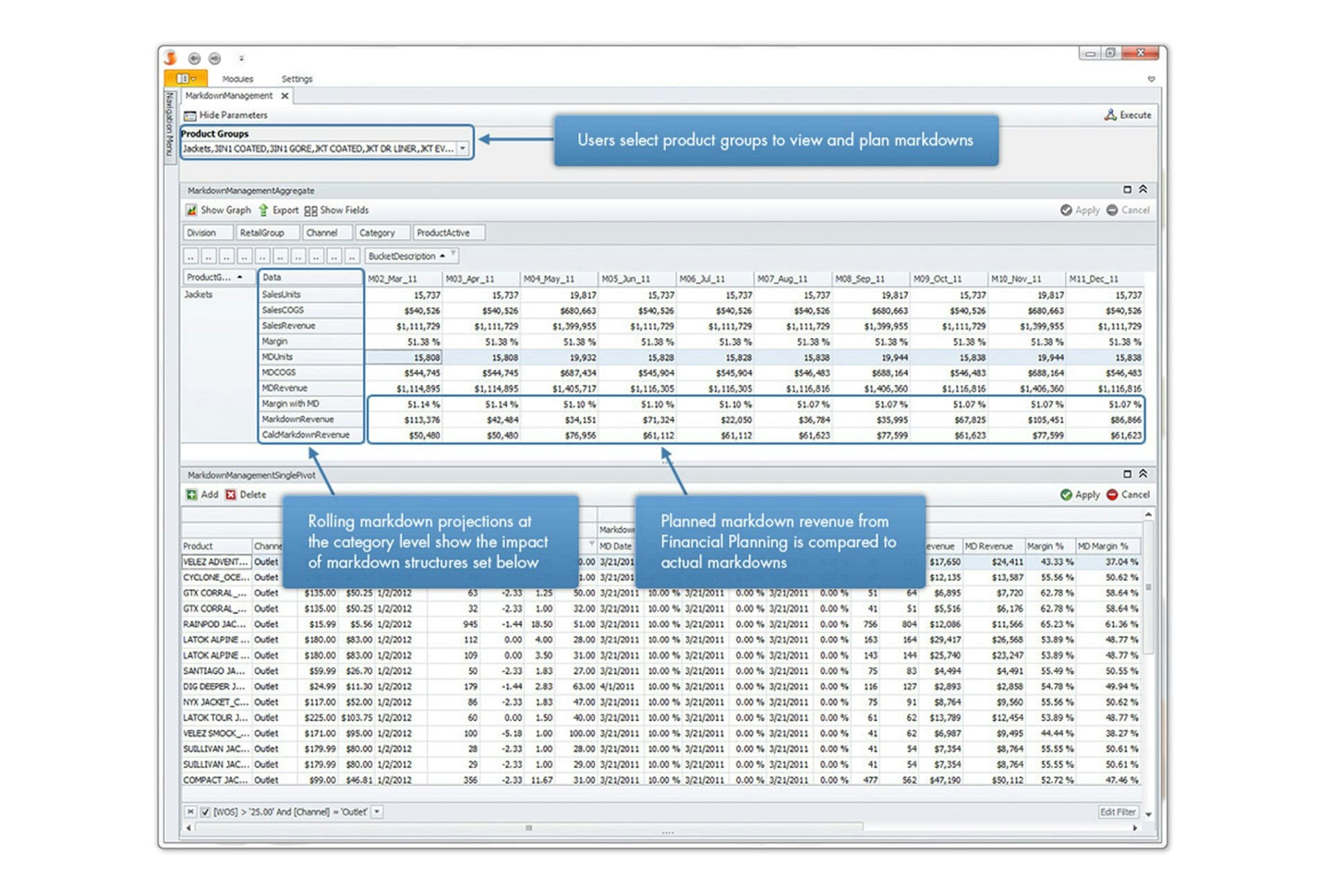Uncheck the WOS and Channel filter checkbox
The width and height of the screenshot is (1330, 896).
(x=205, y=812)
